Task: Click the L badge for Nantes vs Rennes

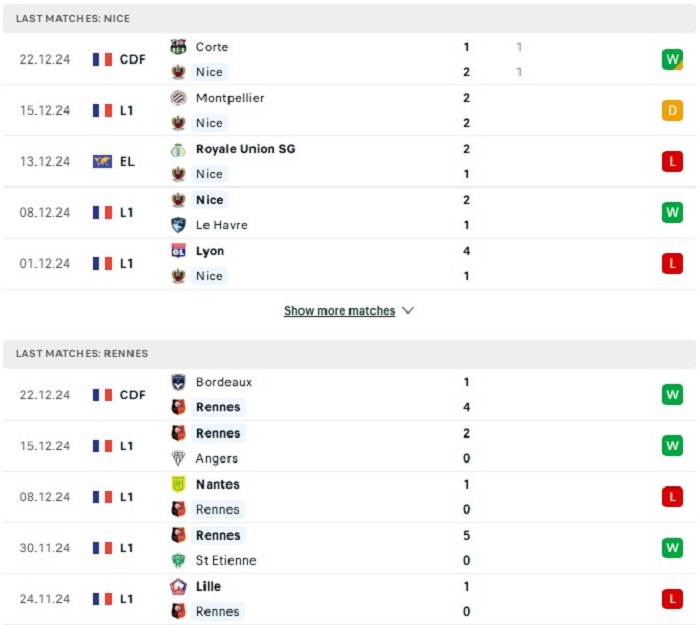Action: click(x=672, y=497)
